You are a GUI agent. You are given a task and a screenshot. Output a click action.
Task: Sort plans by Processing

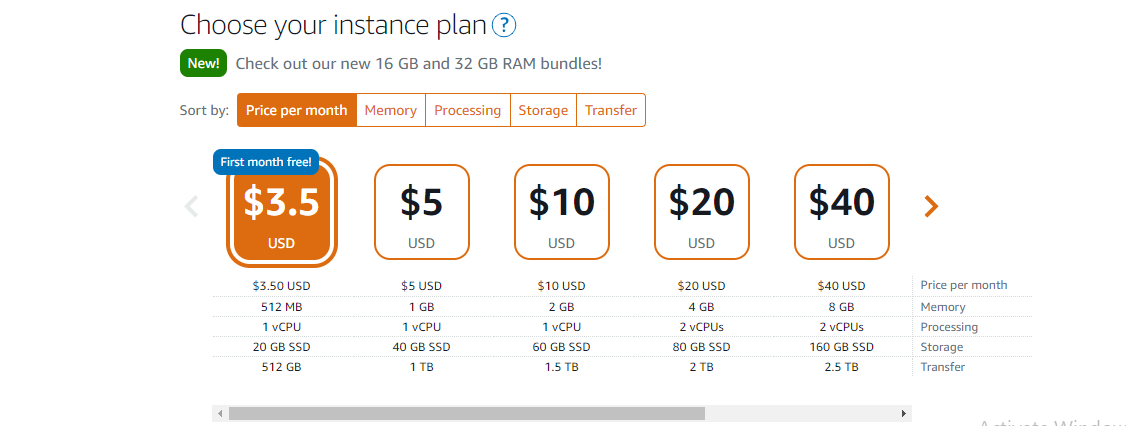pyautogui.click(x=467, y=110)
